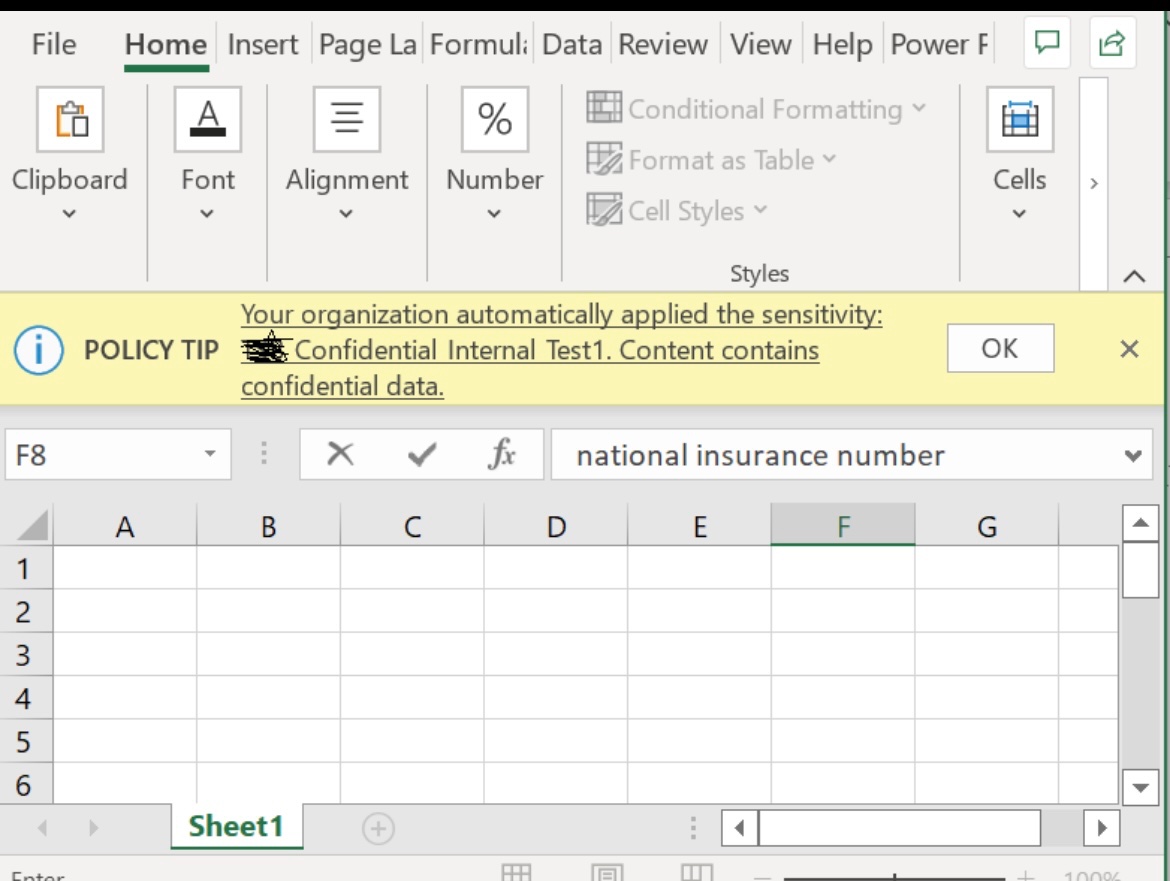This screenshot has height=881, width=1170.
Task: Click the Select All corner triangle
Action: [32, 524]
